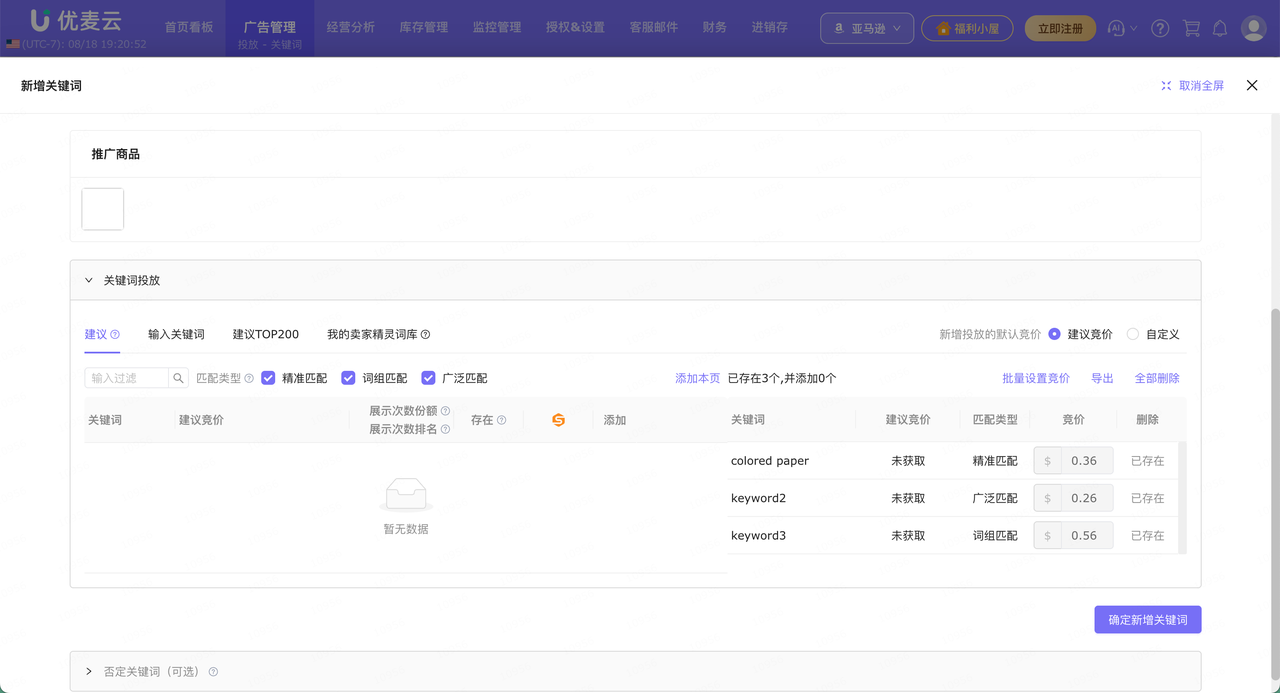This screenshot has width=1280, height=693.
Task: Click 已存在 in the colored paper row
Action: pyautogui.click(x=1147, y=461)
